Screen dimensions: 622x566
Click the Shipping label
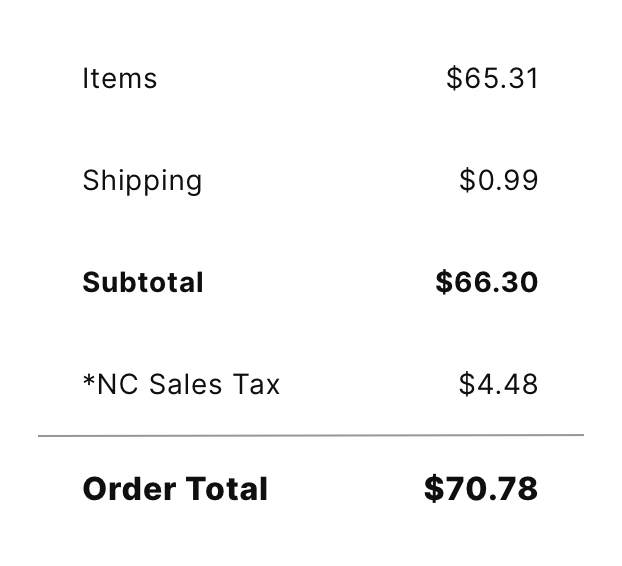142,181
